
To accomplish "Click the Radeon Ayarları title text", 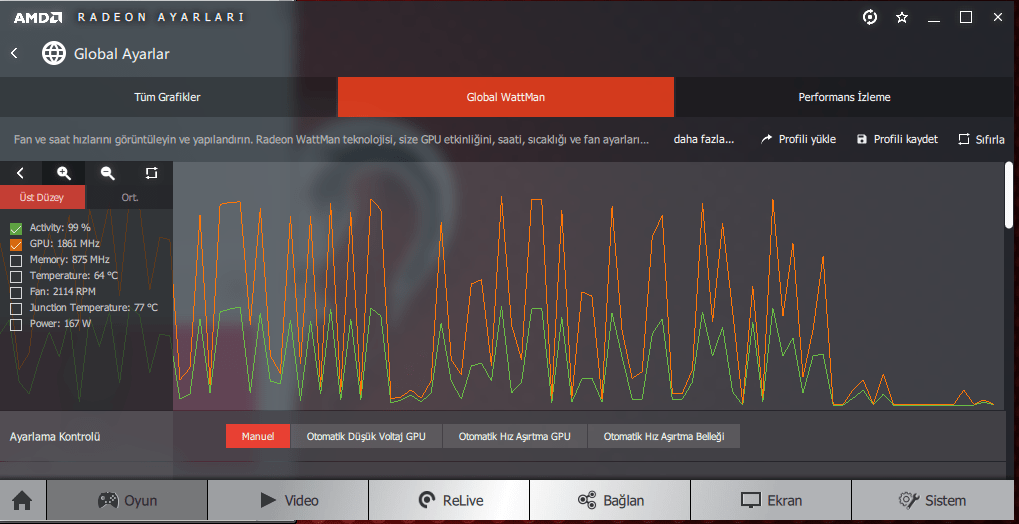I will [161, 18].
